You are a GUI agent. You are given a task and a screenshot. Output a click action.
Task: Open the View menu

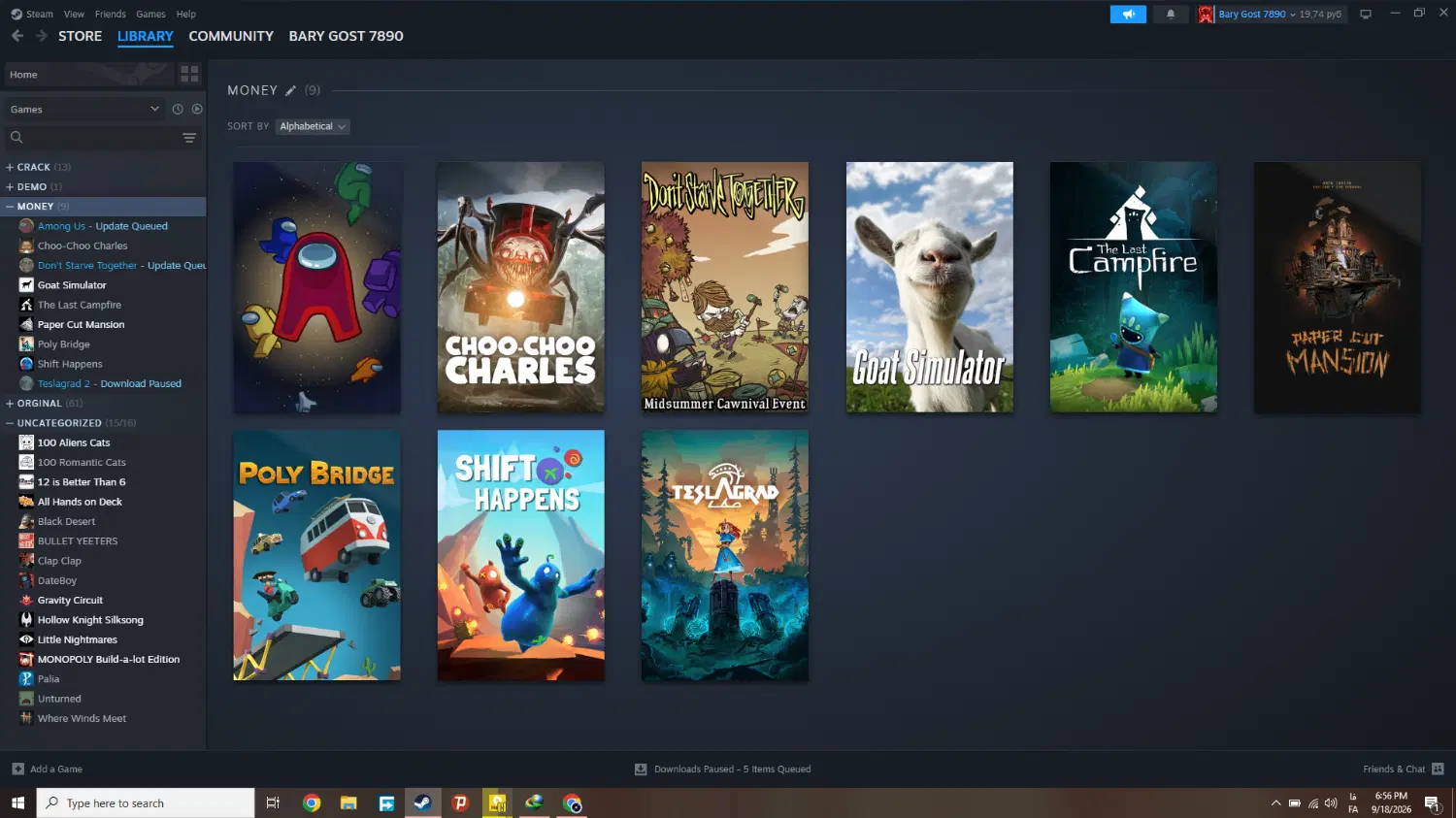74,15
